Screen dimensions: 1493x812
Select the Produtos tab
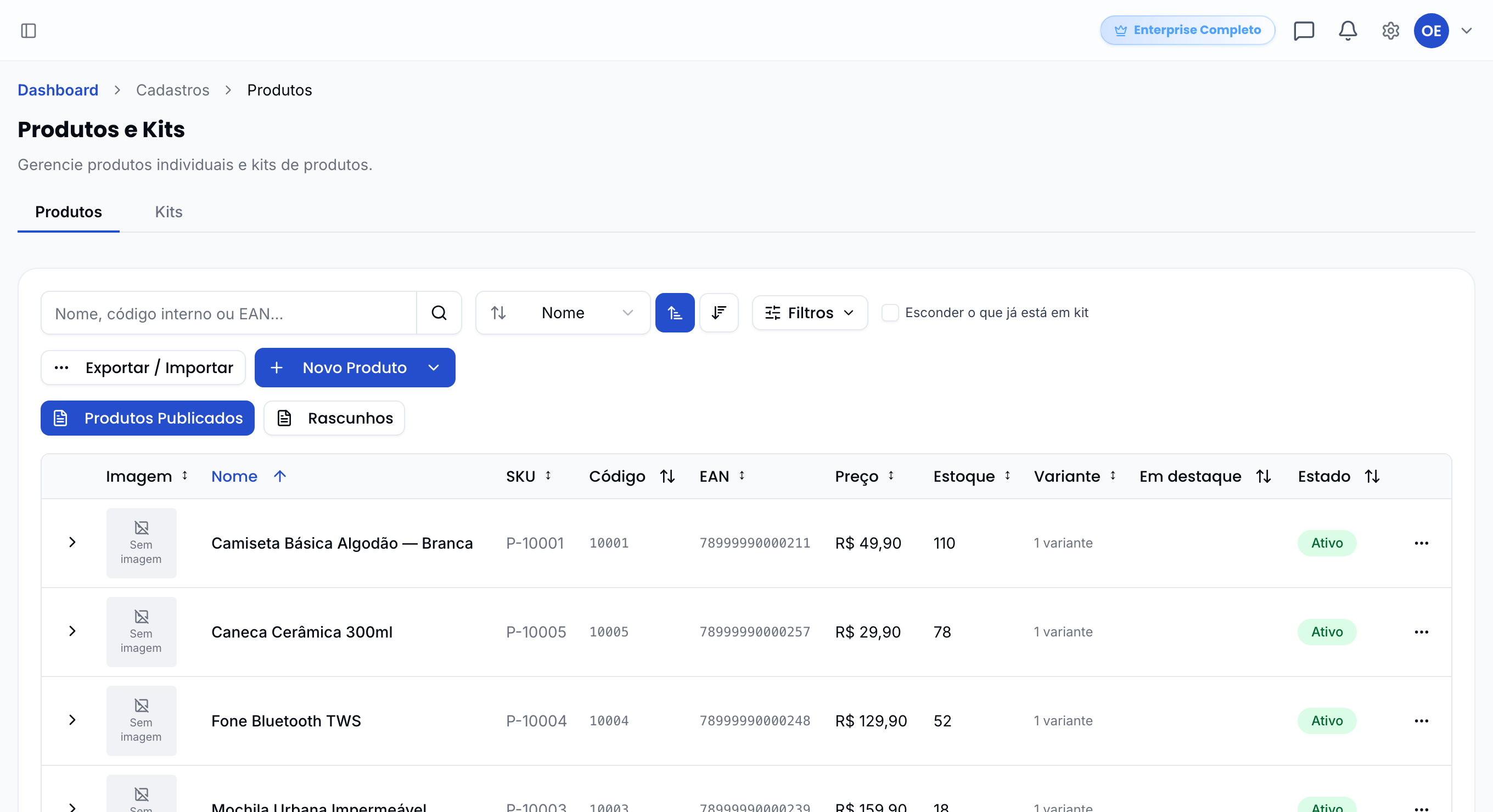(x=69, y=212)
